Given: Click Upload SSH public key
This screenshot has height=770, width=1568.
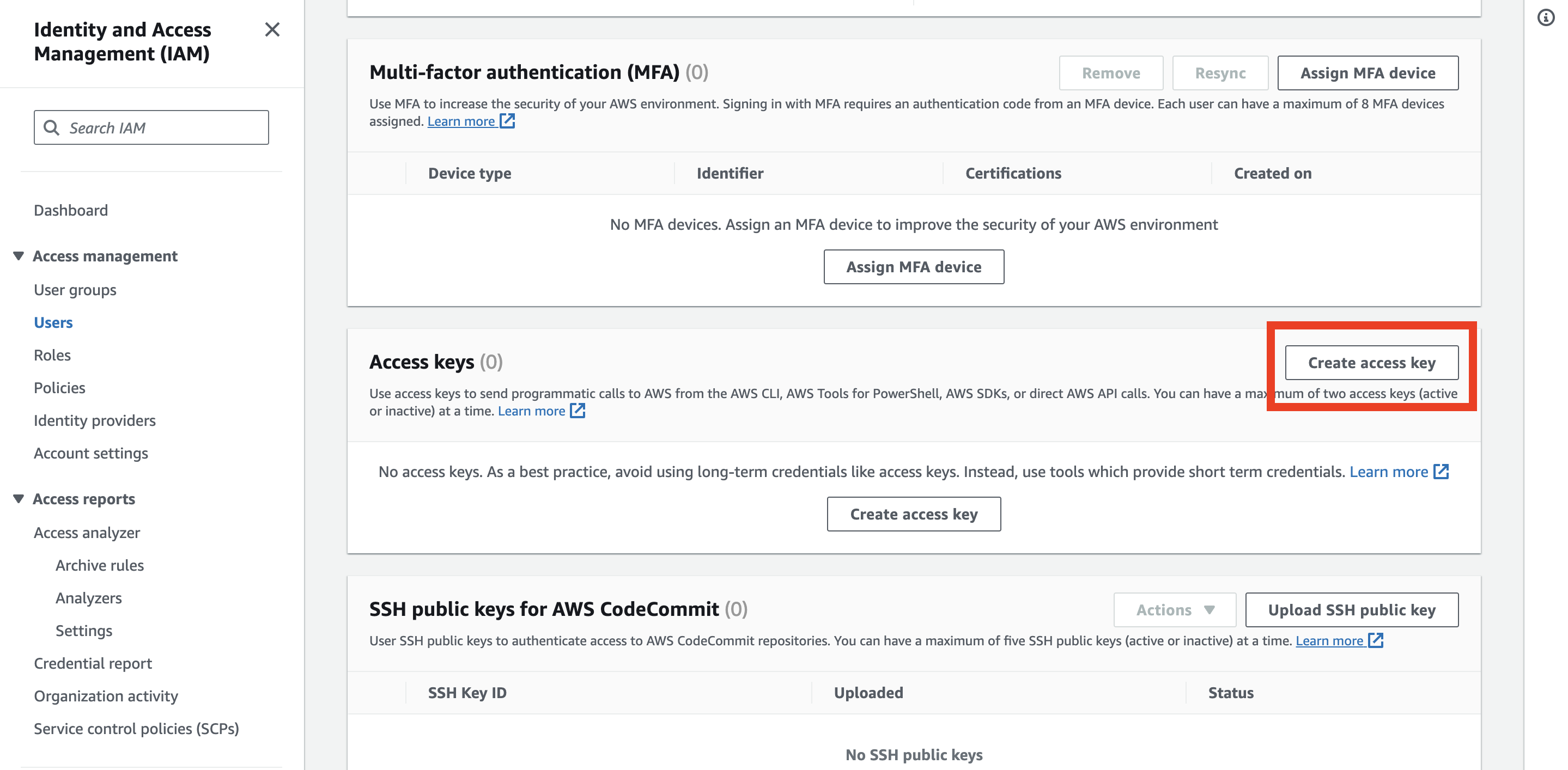Looking at the screenshot, I should (1351, 609).
